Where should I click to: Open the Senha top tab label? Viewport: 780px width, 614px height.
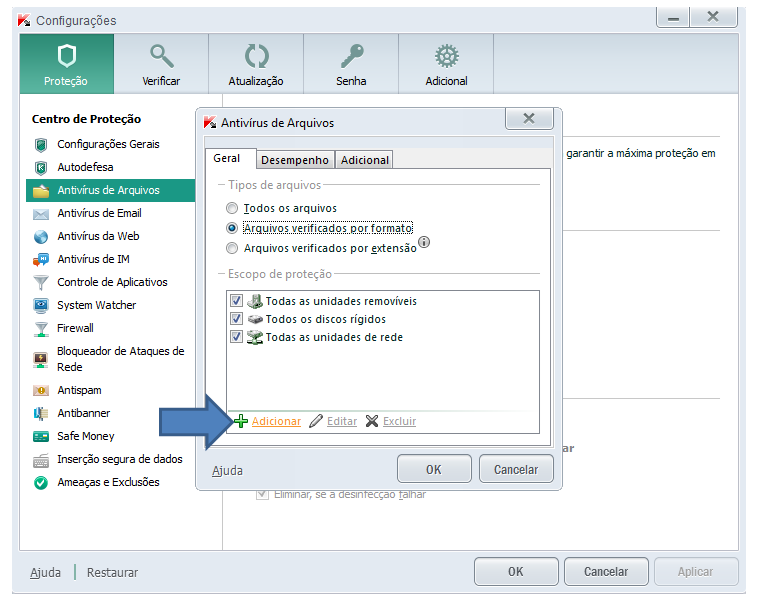pos(351,81)
